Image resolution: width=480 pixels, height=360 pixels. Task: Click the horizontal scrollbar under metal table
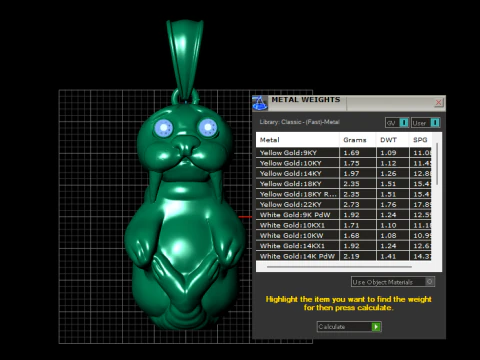tap(339, 267)
